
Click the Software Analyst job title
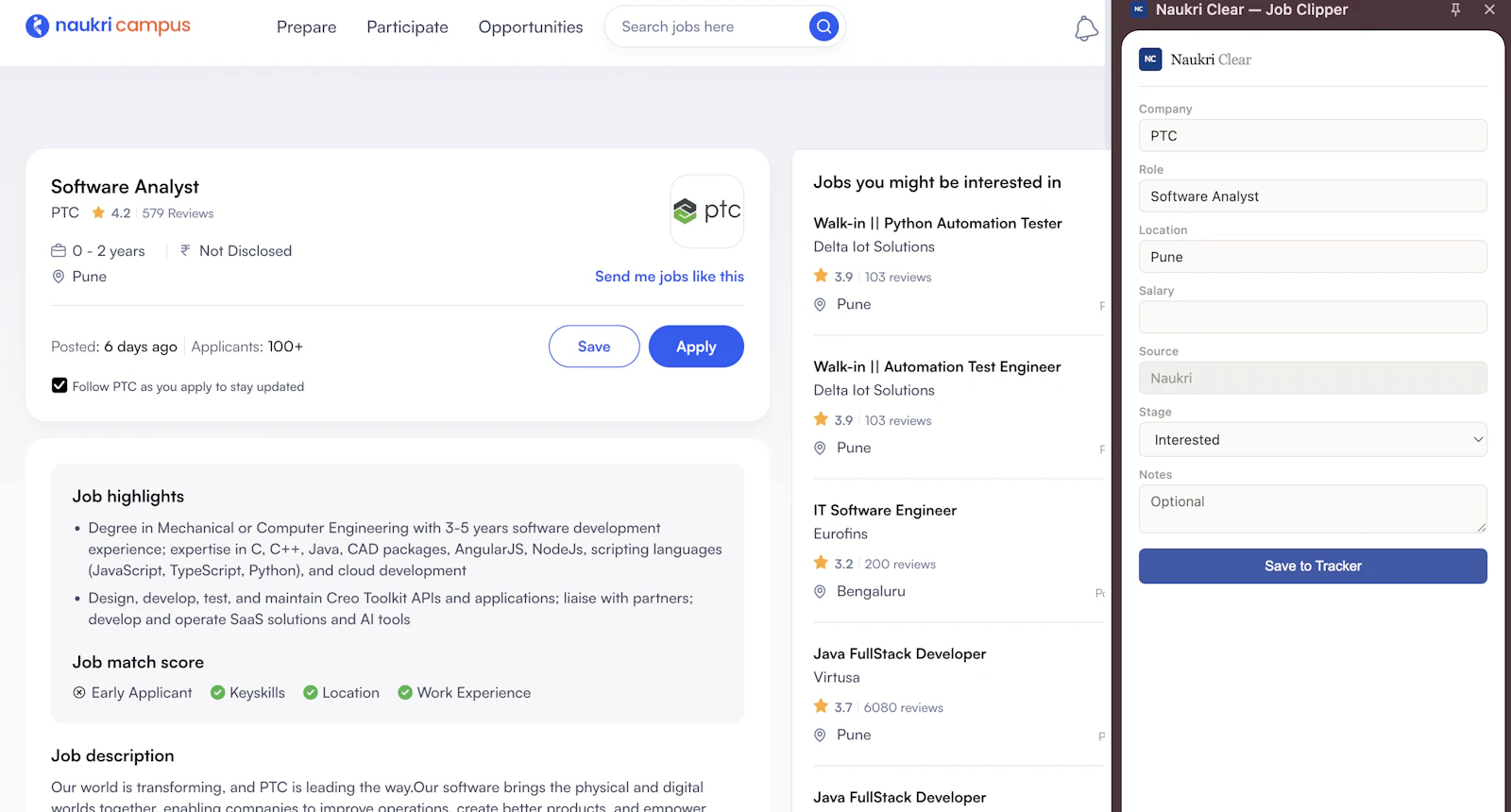point(125,187)
